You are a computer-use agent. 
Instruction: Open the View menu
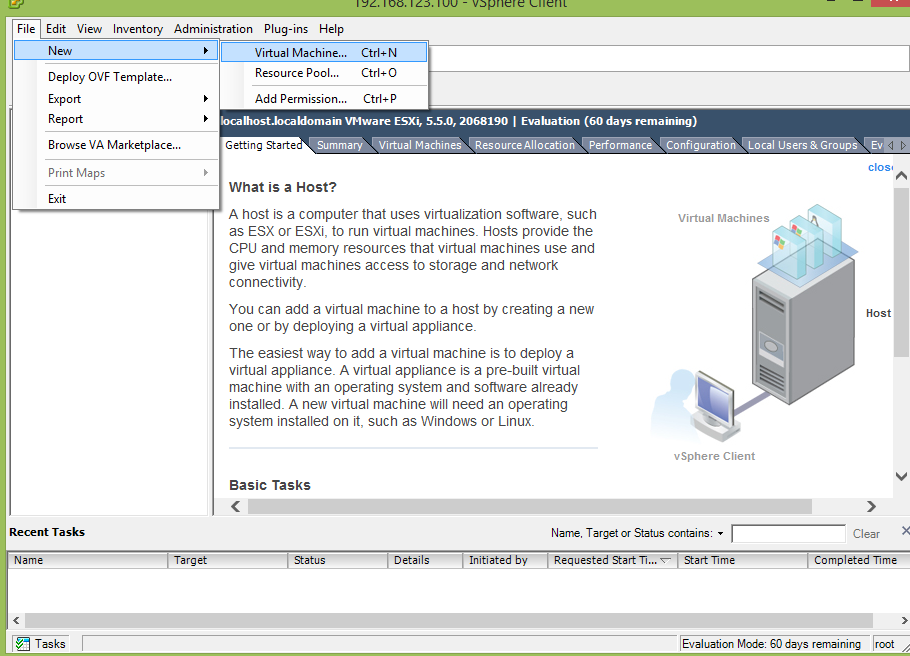click(x=89, y=29)
